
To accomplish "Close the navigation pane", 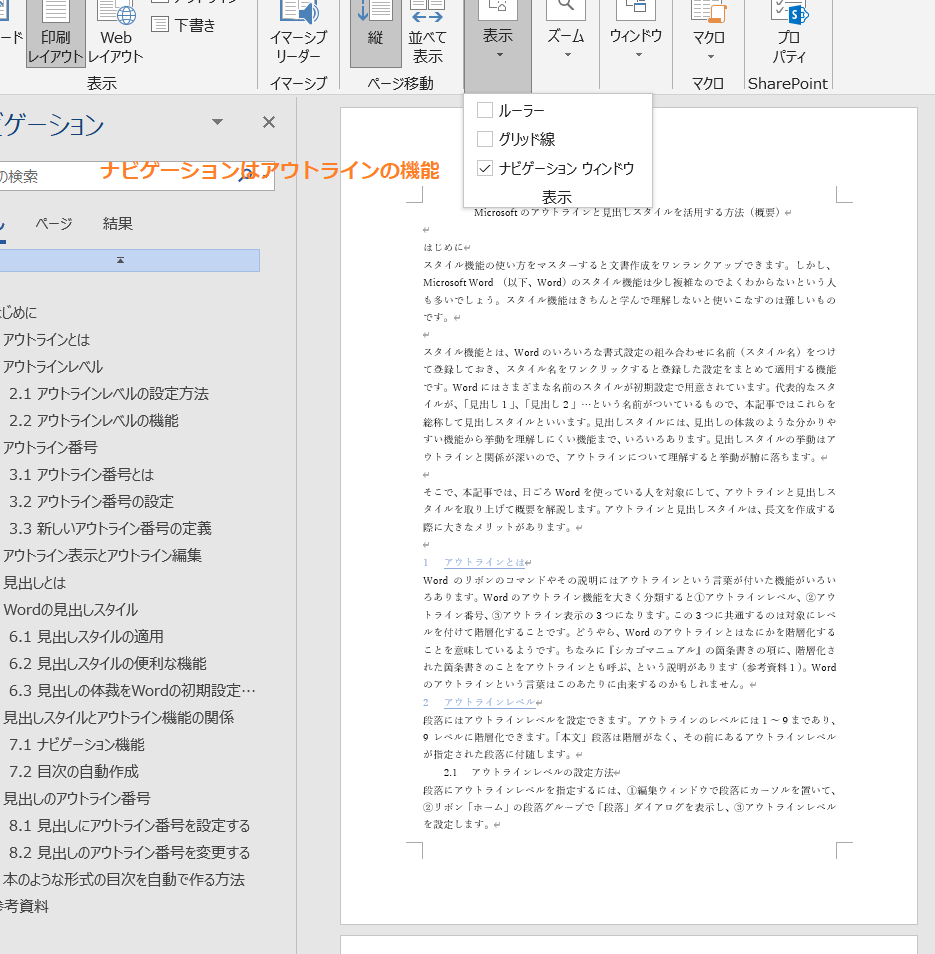I will click(269, 122).
